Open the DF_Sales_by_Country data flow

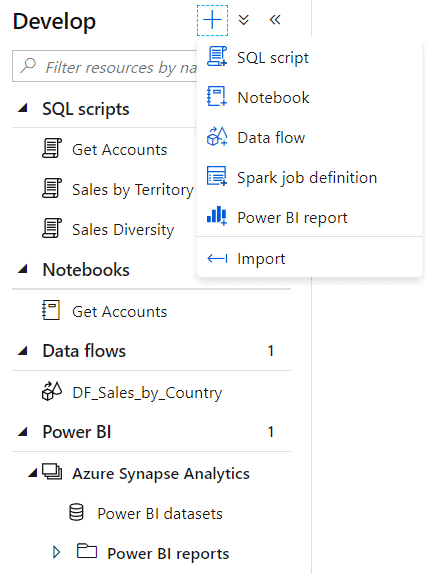click(147, 393)
